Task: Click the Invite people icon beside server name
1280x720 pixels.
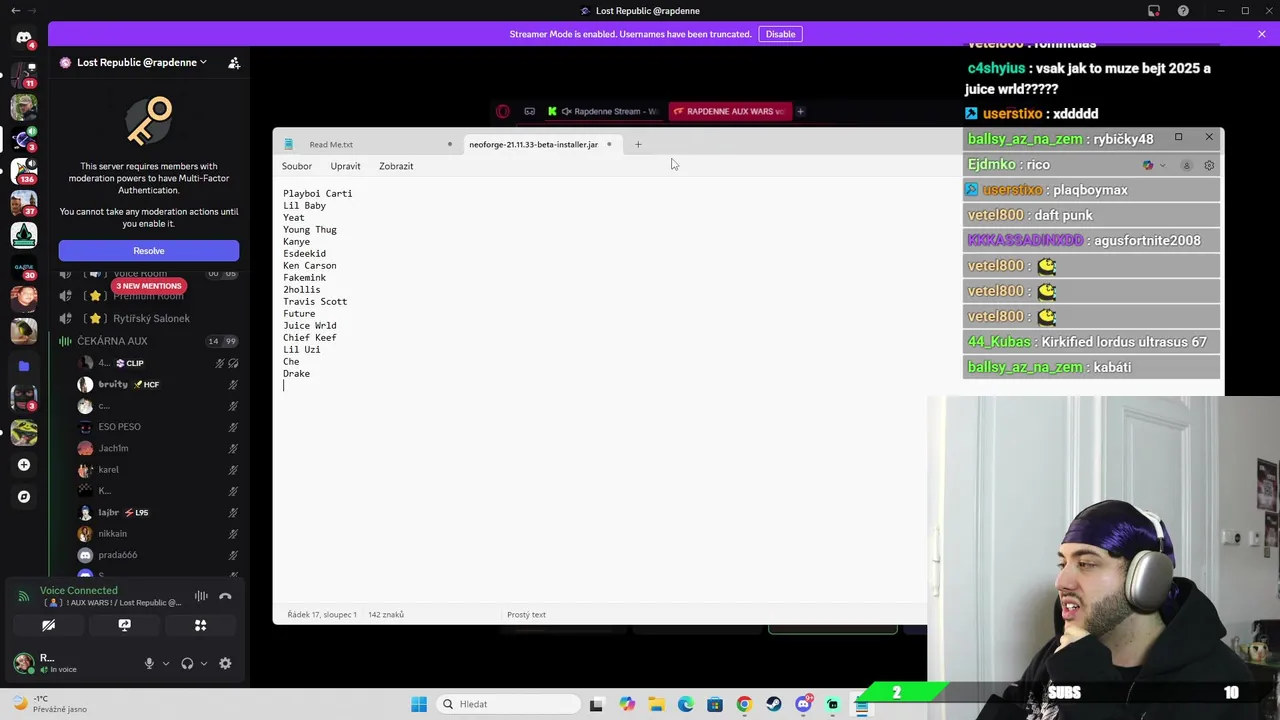Action: [234, 62]
